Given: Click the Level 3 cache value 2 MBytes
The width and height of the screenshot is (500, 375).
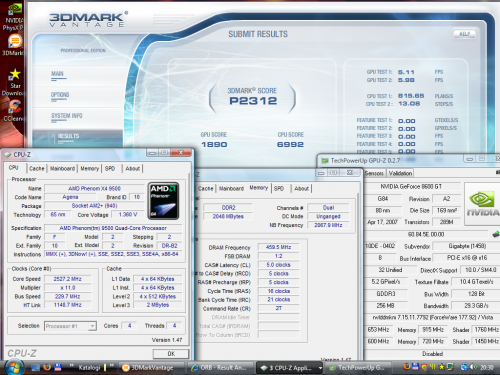Looking at the screenshot, I should point(158,305).
